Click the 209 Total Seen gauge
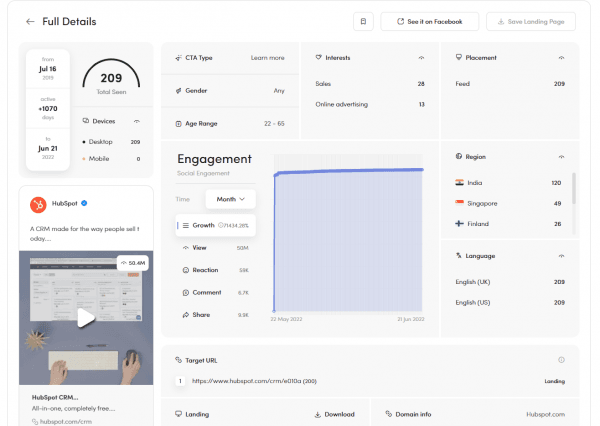The image size is (600, 426). 111,77
